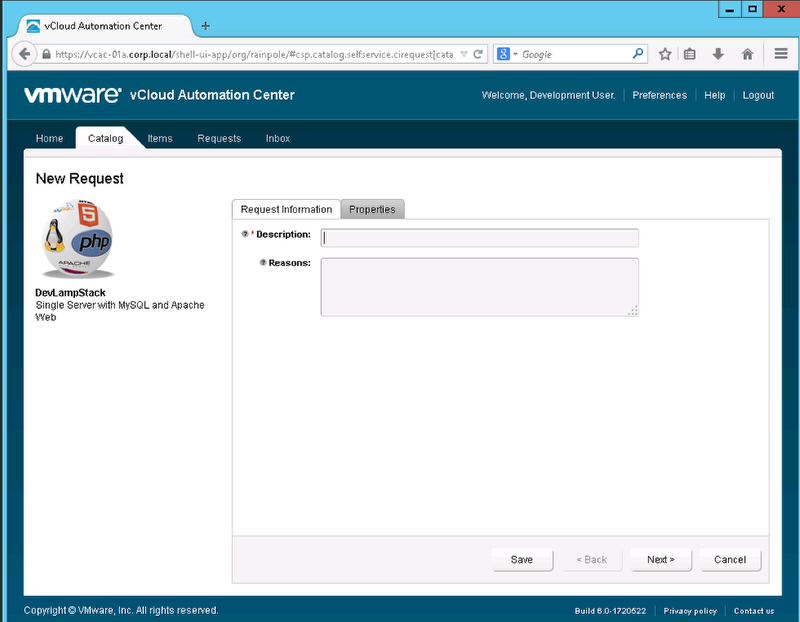The image size is (800, 622).
Task: Go to the Home tab
Action: pyautogui.click(x=49, y=138)
